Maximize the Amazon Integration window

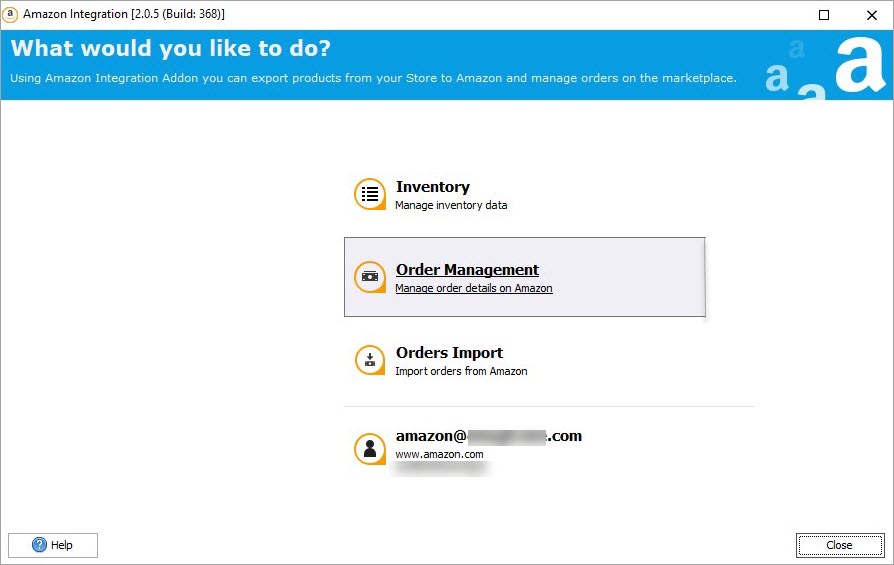824,15
